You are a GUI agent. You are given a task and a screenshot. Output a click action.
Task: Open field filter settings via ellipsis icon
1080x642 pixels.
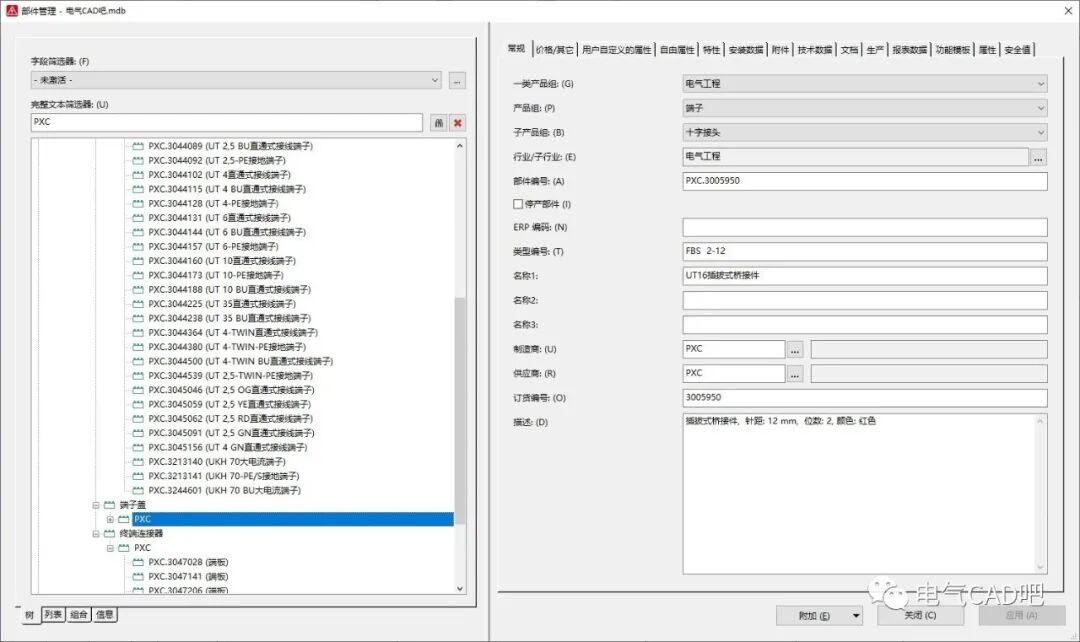(x=457, y=80)
